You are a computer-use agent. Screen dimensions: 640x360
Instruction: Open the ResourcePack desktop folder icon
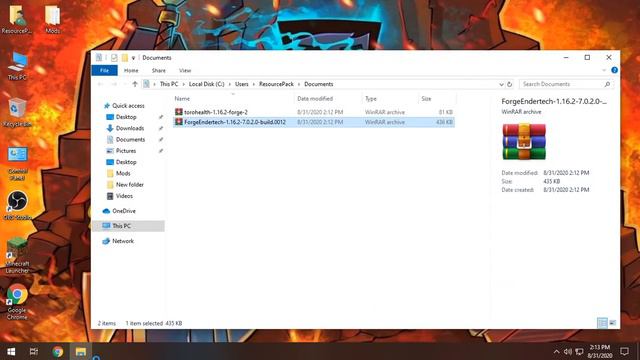tap(17, 18)
